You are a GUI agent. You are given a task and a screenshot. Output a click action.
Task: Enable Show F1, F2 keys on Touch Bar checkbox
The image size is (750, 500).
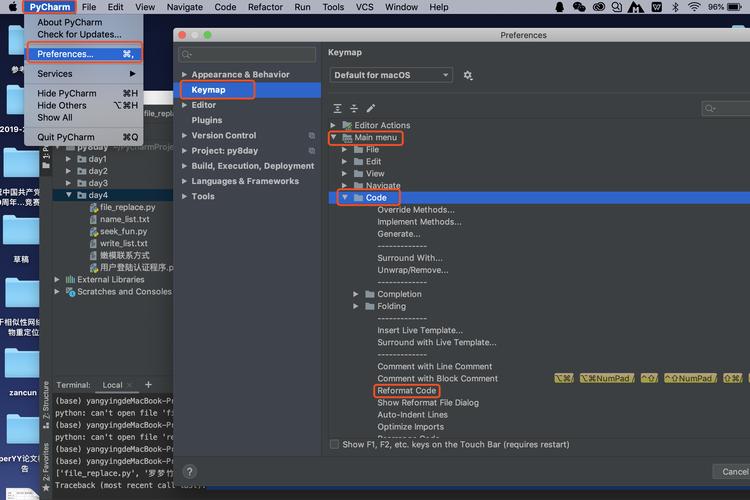click(x=334, y=444)
